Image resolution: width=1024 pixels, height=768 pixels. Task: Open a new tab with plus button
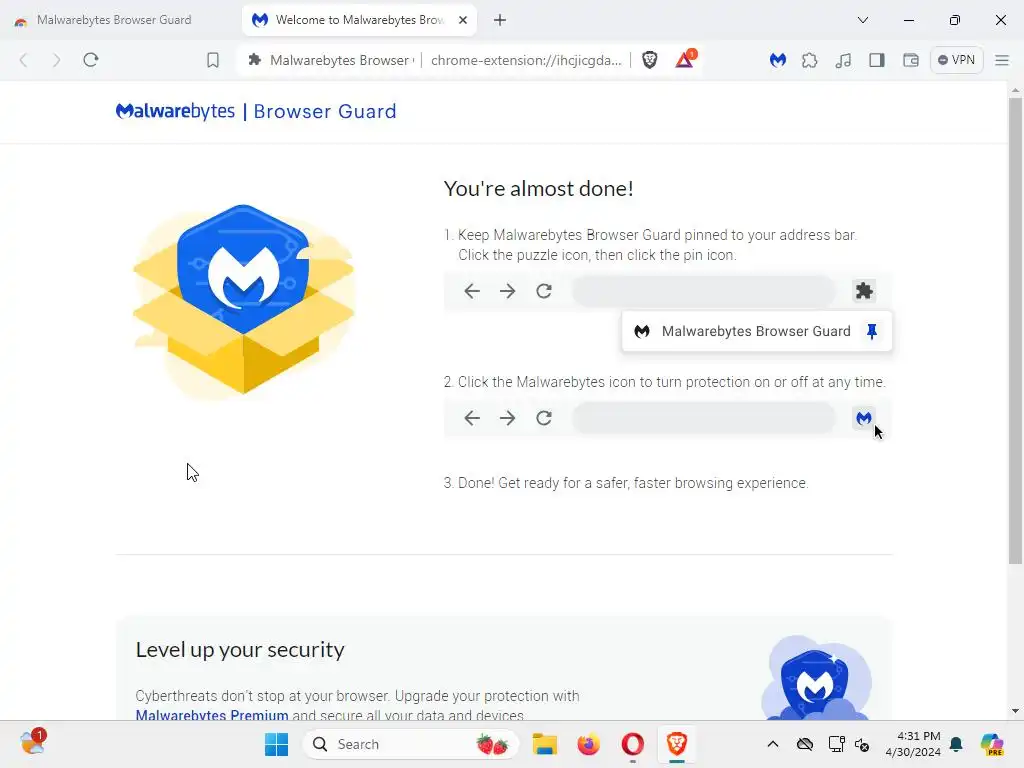(x=500, y=20)
